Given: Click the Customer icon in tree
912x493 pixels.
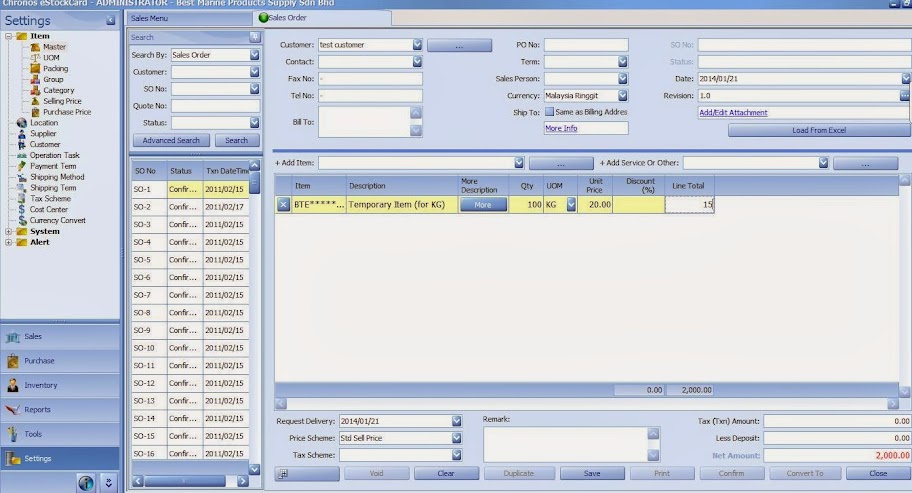Looking at the screenshot, I should [x=22, y=144].
